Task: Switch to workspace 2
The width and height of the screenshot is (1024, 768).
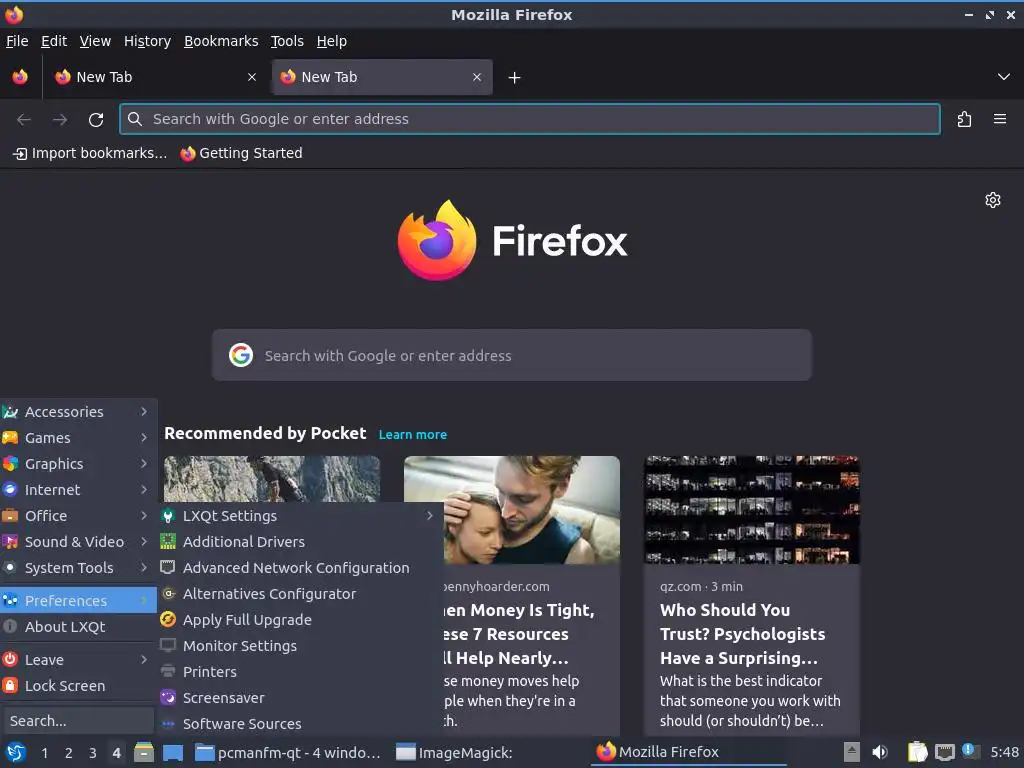Action: 69,752
